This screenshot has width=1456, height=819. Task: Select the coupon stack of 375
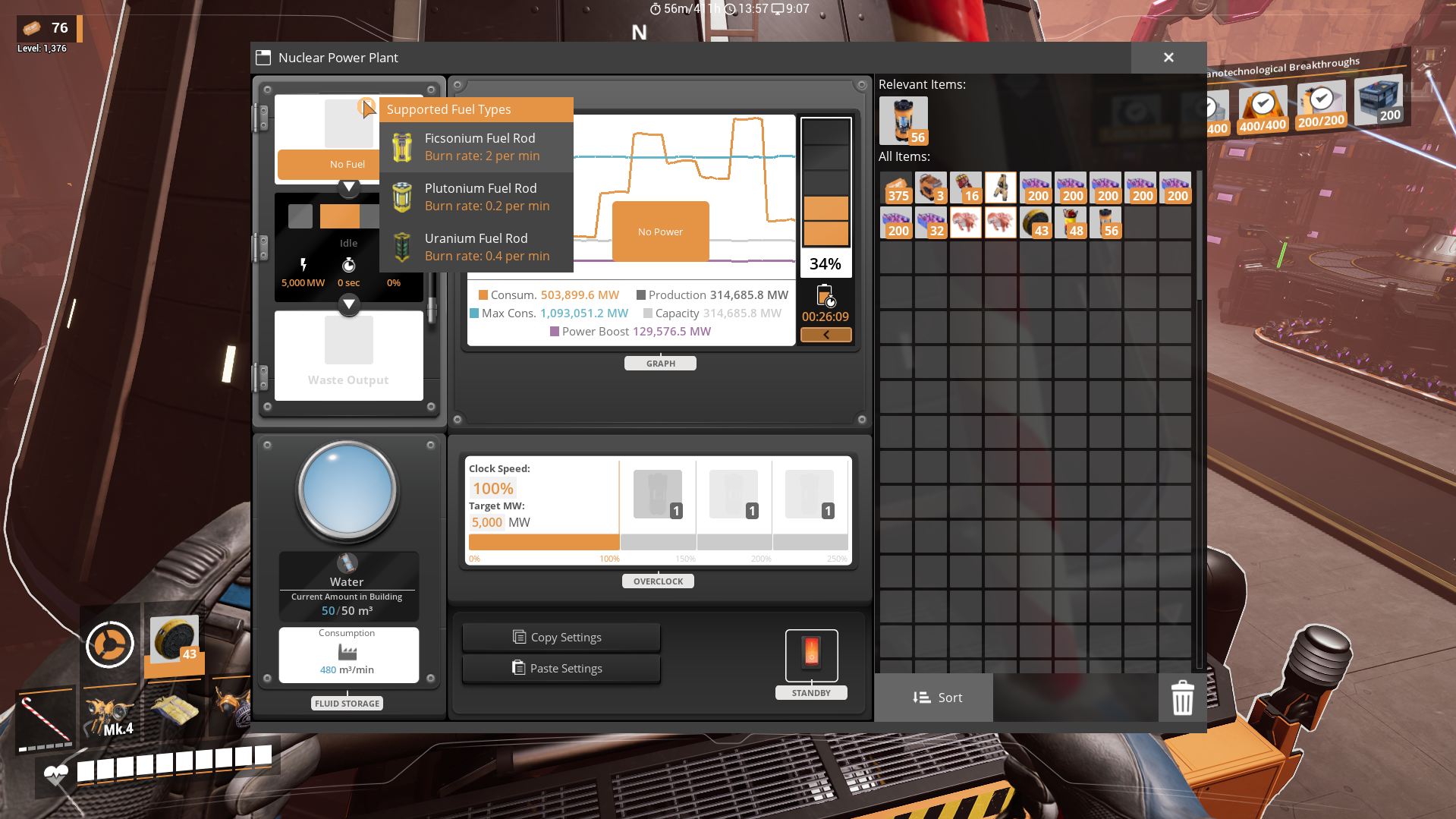pos(896,187)
